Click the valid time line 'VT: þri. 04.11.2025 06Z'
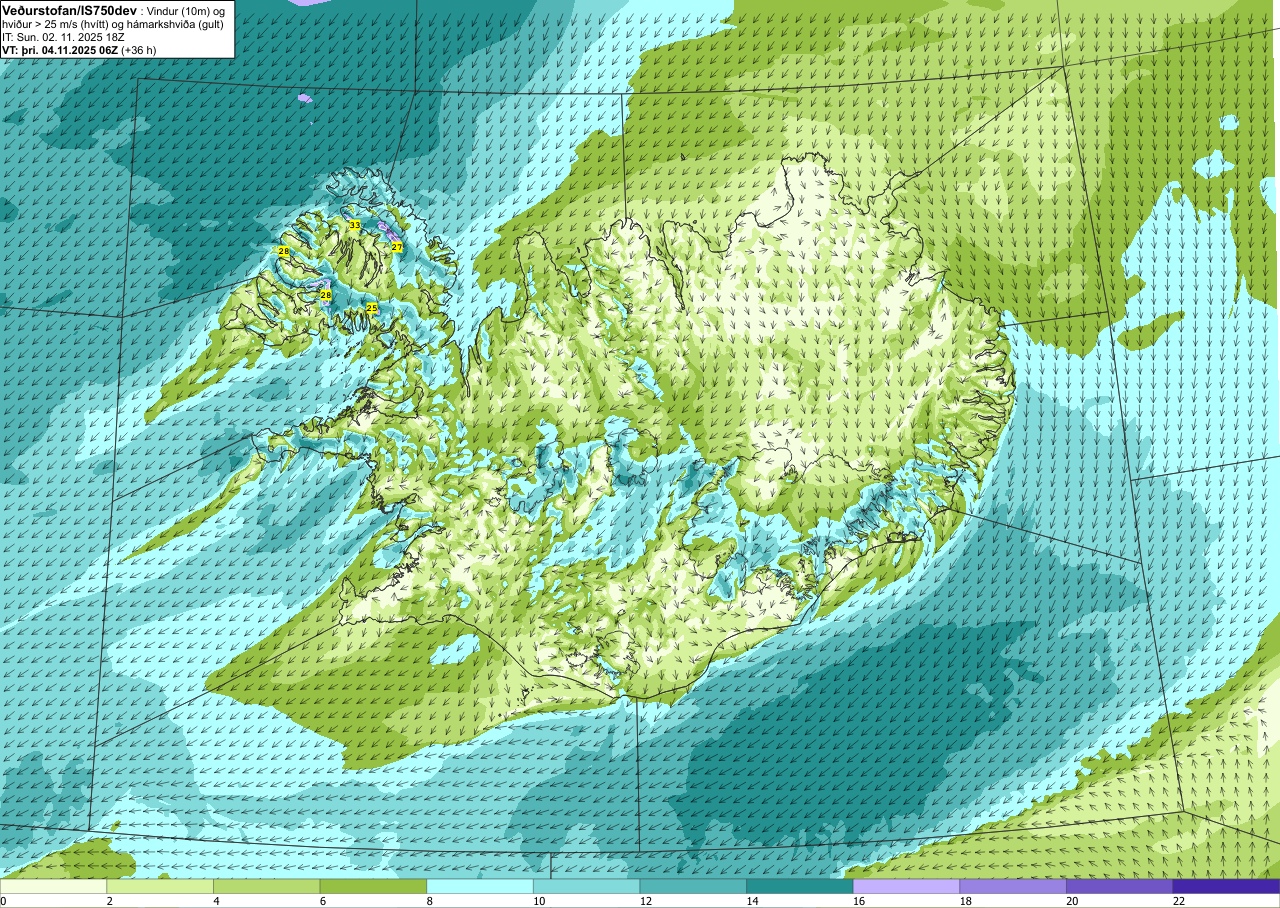1280x908 pixels. point(79,50)
